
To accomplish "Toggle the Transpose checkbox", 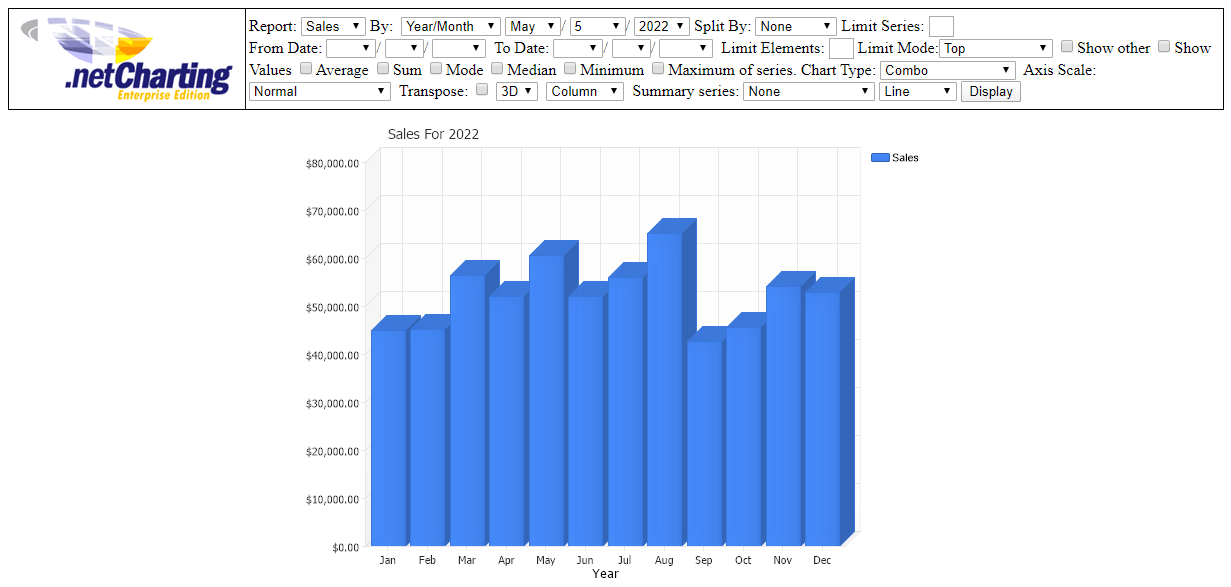I will click(482, 90).
